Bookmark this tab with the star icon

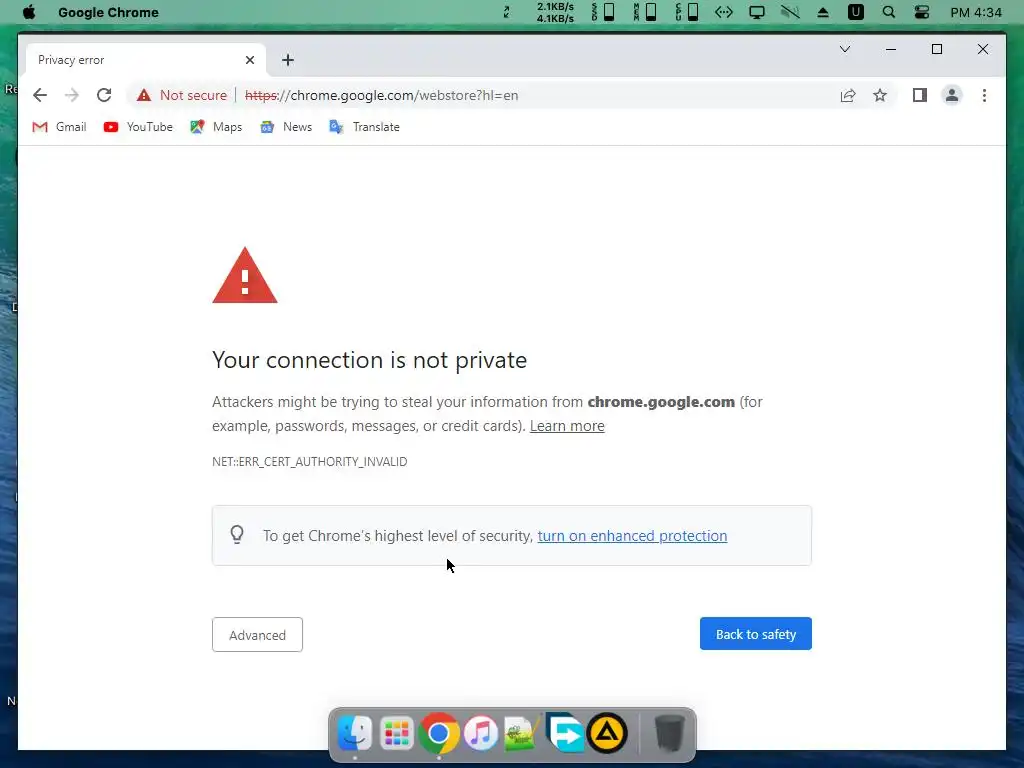point(880,95)
